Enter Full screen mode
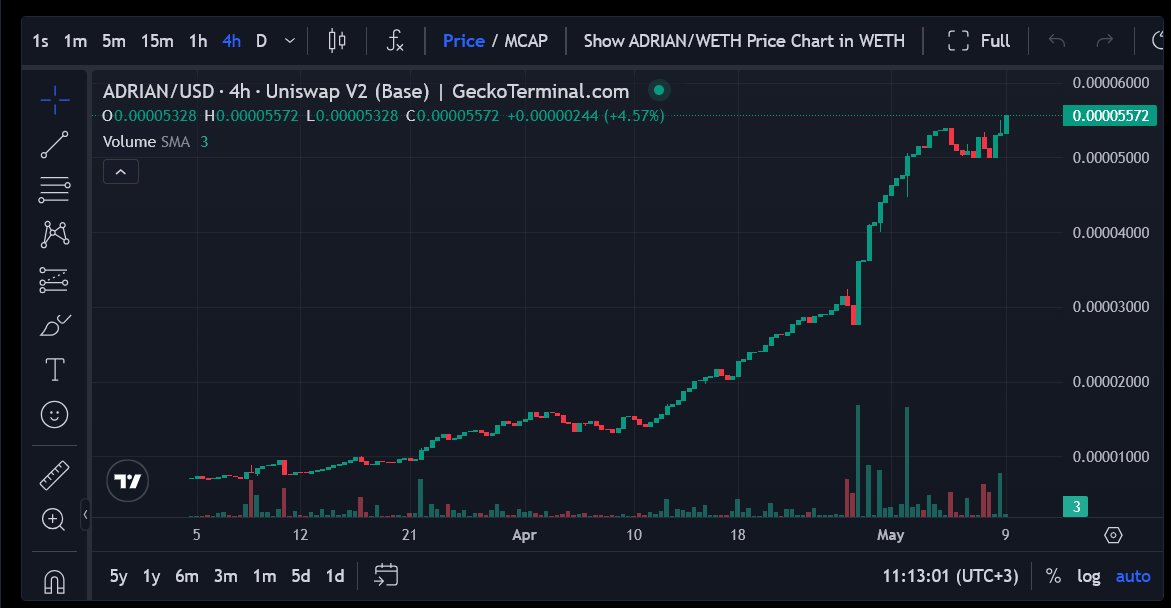This screenshot has height=608, width=1171. click(979, 41)
